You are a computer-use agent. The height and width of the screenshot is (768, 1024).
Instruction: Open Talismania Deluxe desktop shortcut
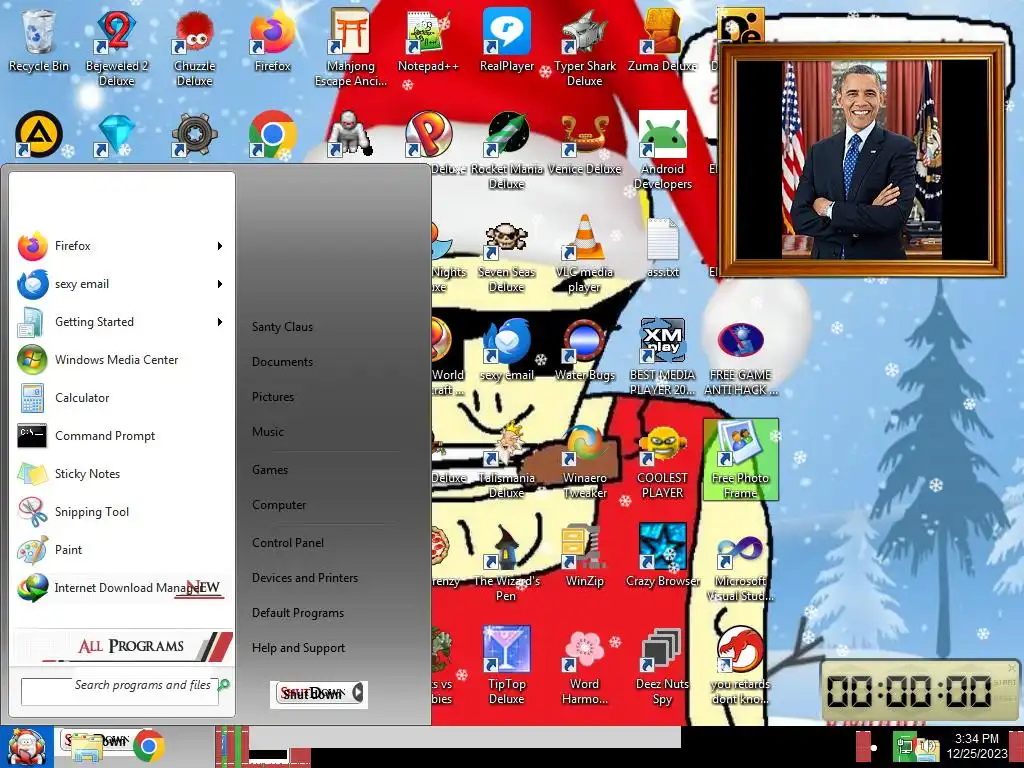[x=507, y=461]
